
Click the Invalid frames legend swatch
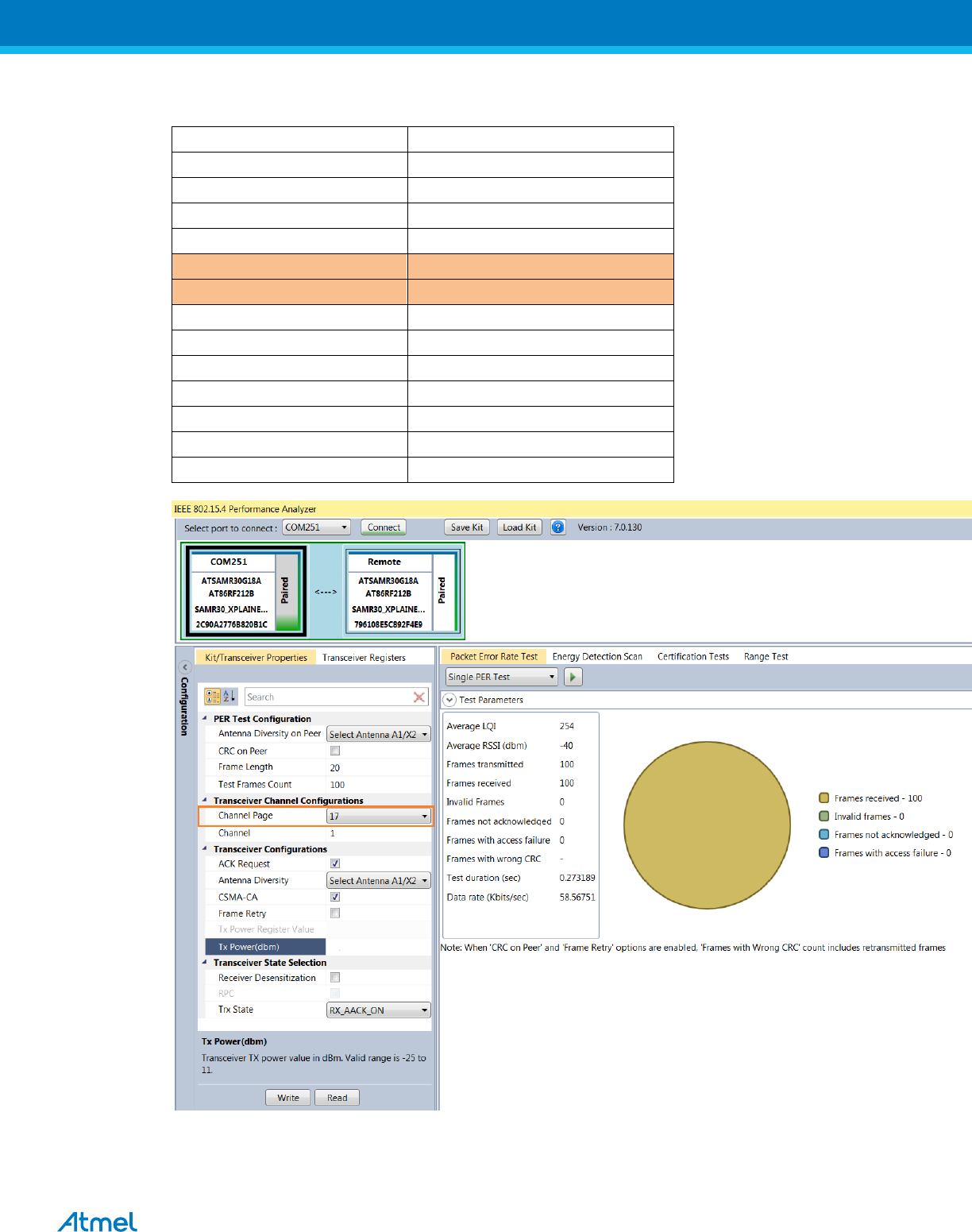tap(824, 817)
